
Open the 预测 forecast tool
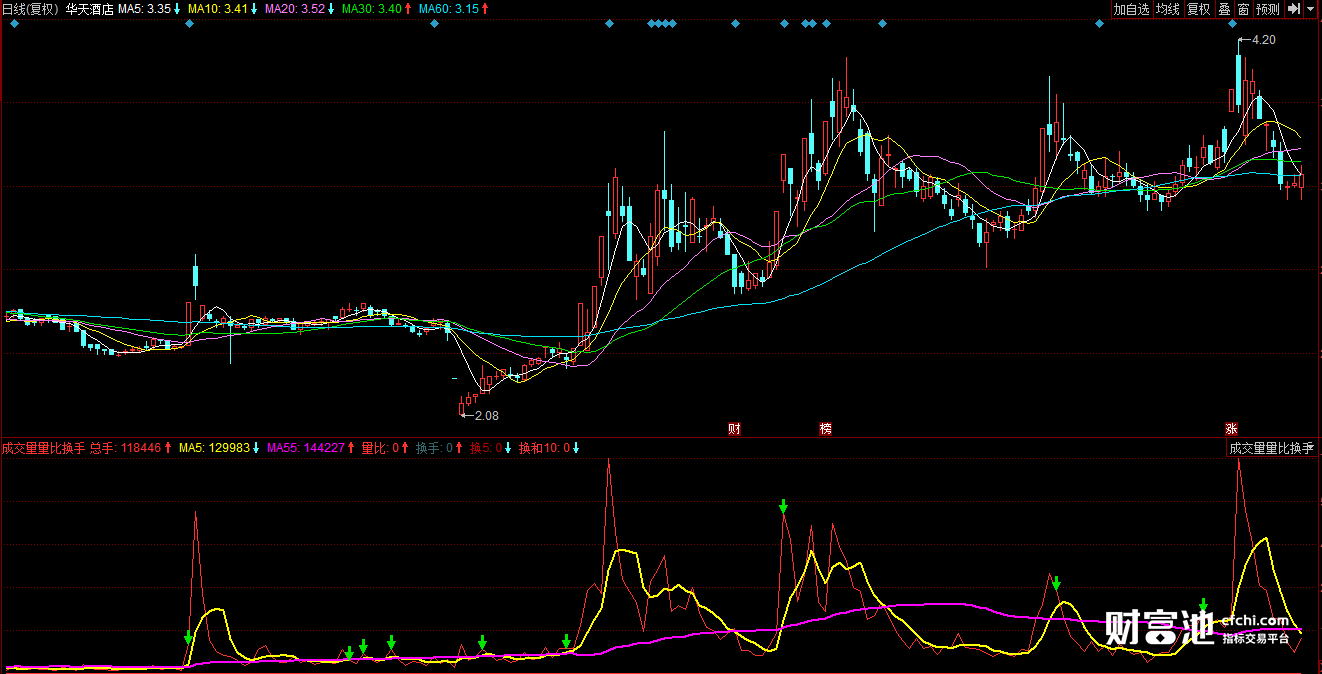[x=1268, y=9]
